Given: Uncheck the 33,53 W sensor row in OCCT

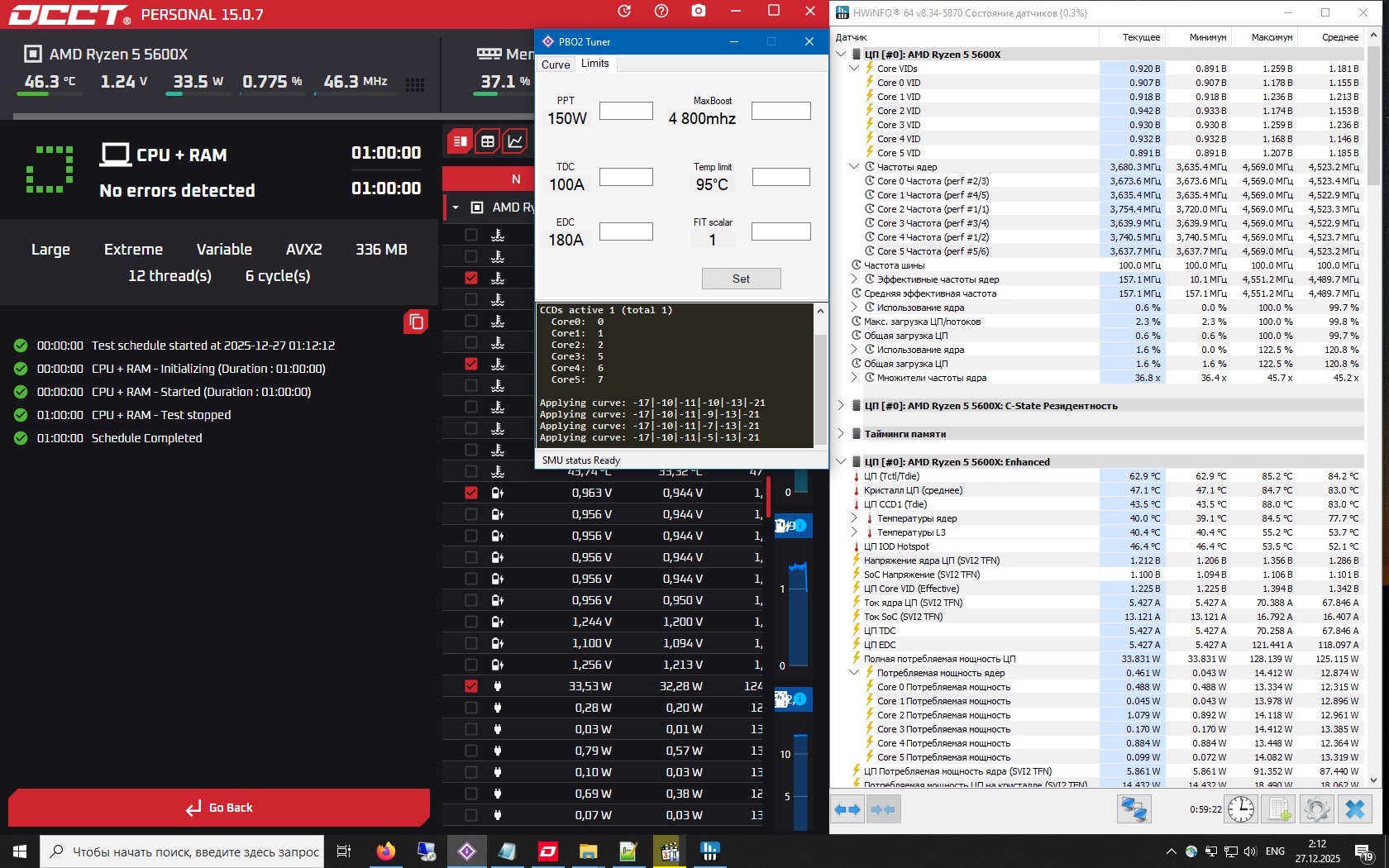Looking at the screenshot, I should (x=471, y=686).
